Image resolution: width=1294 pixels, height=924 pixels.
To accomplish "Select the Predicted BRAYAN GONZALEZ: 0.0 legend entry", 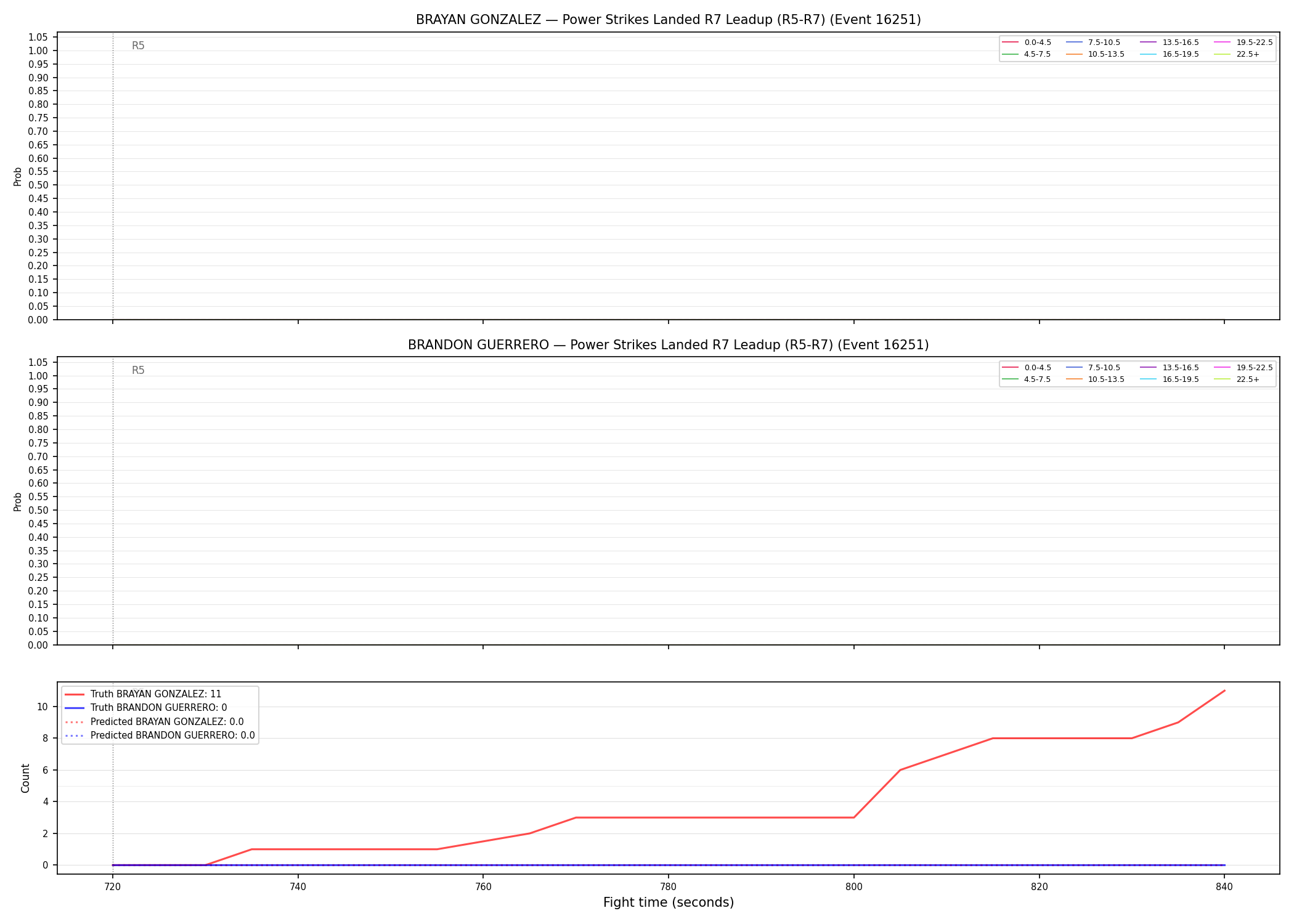I will point(154,722).
